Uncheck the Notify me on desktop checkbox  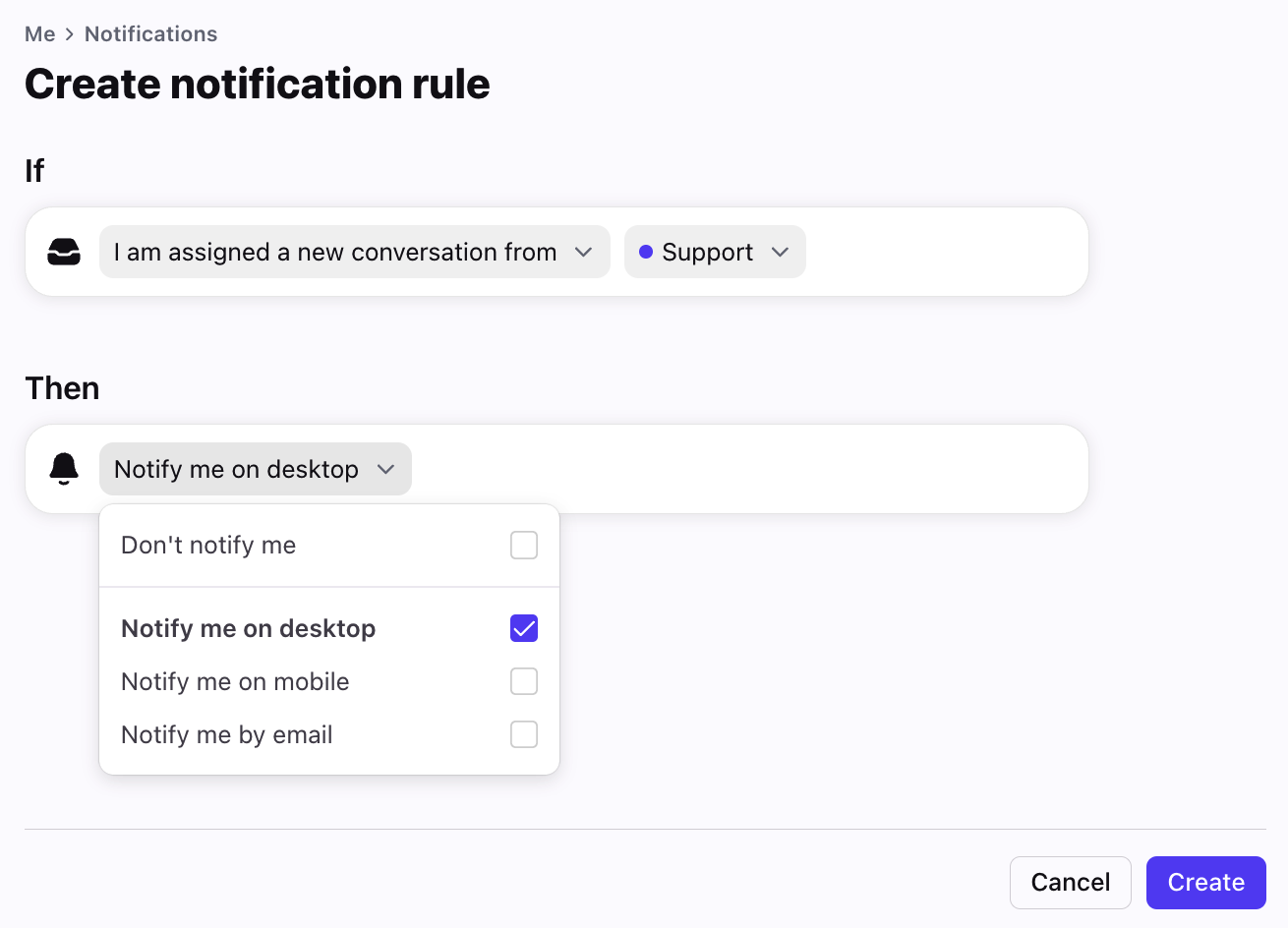[x=524, y=628]
